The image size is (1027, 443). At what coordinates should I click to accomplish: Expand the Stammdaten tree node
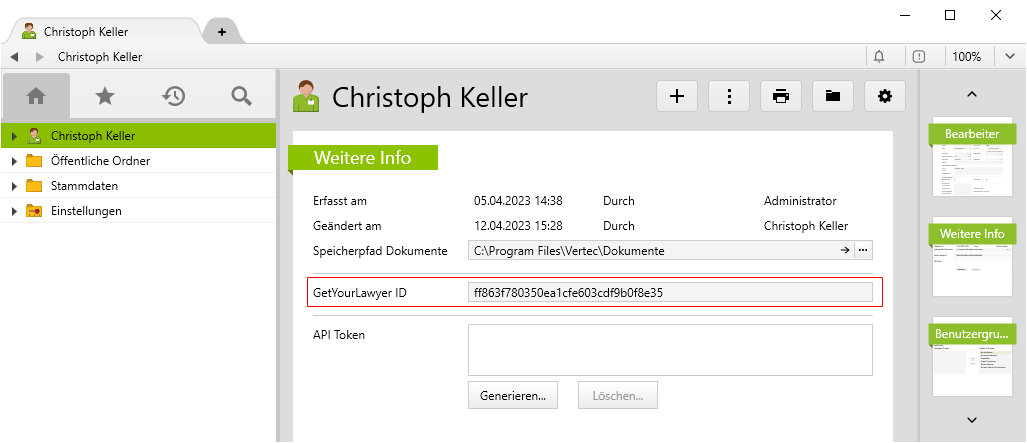pos(14,186)
